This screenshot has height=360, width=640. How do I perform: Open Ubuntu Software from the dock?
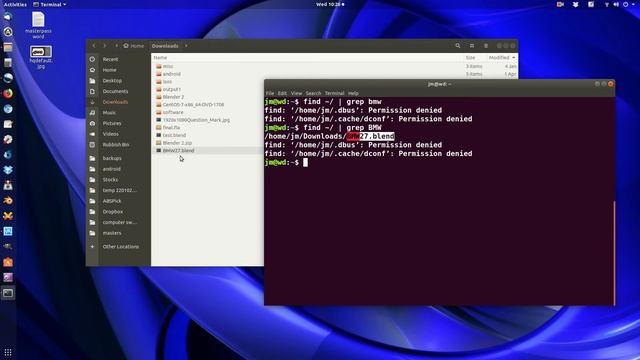[8, 262]
